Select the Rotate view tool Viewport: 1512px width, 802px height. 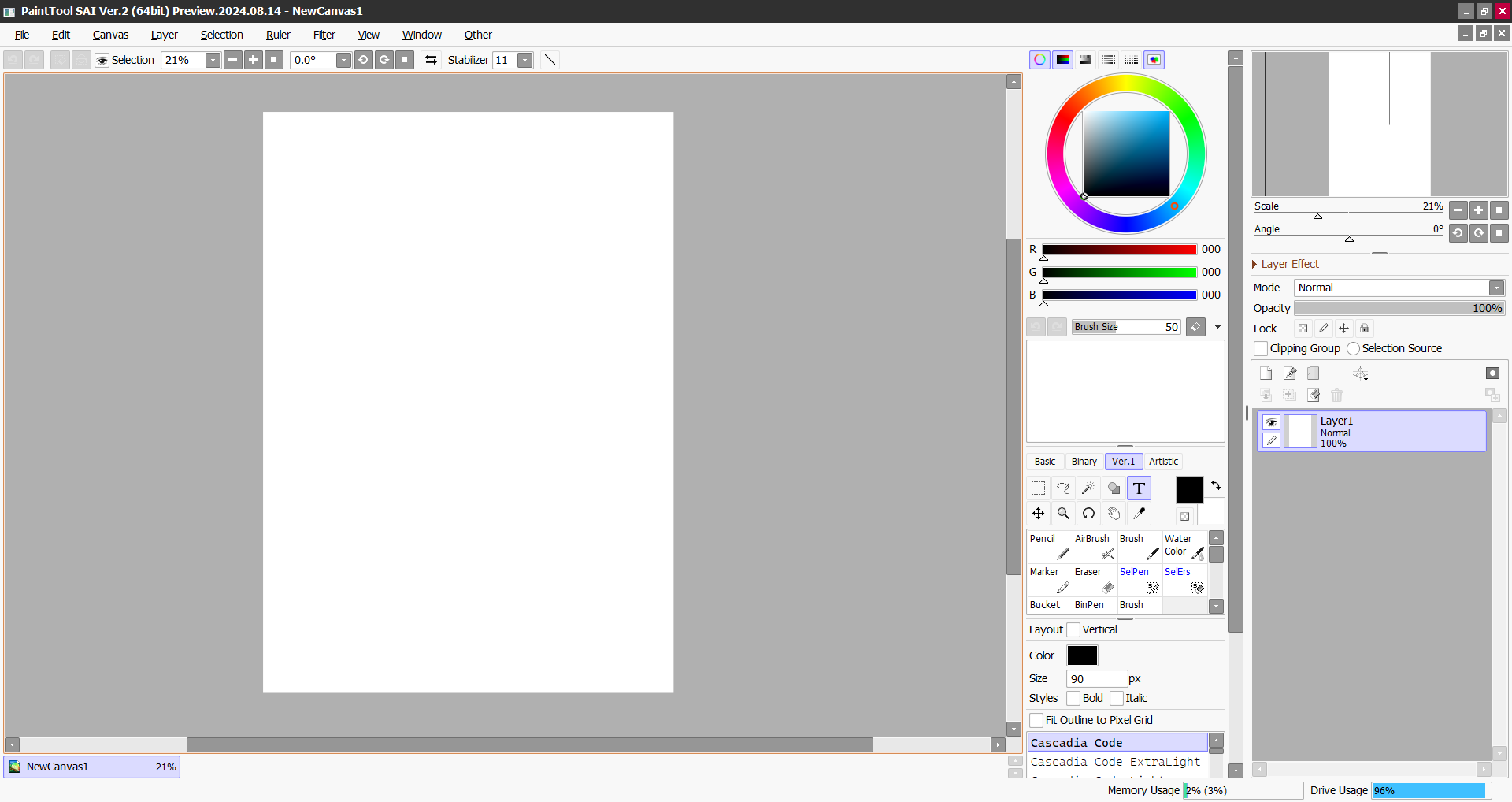[x=1088, y=514]
